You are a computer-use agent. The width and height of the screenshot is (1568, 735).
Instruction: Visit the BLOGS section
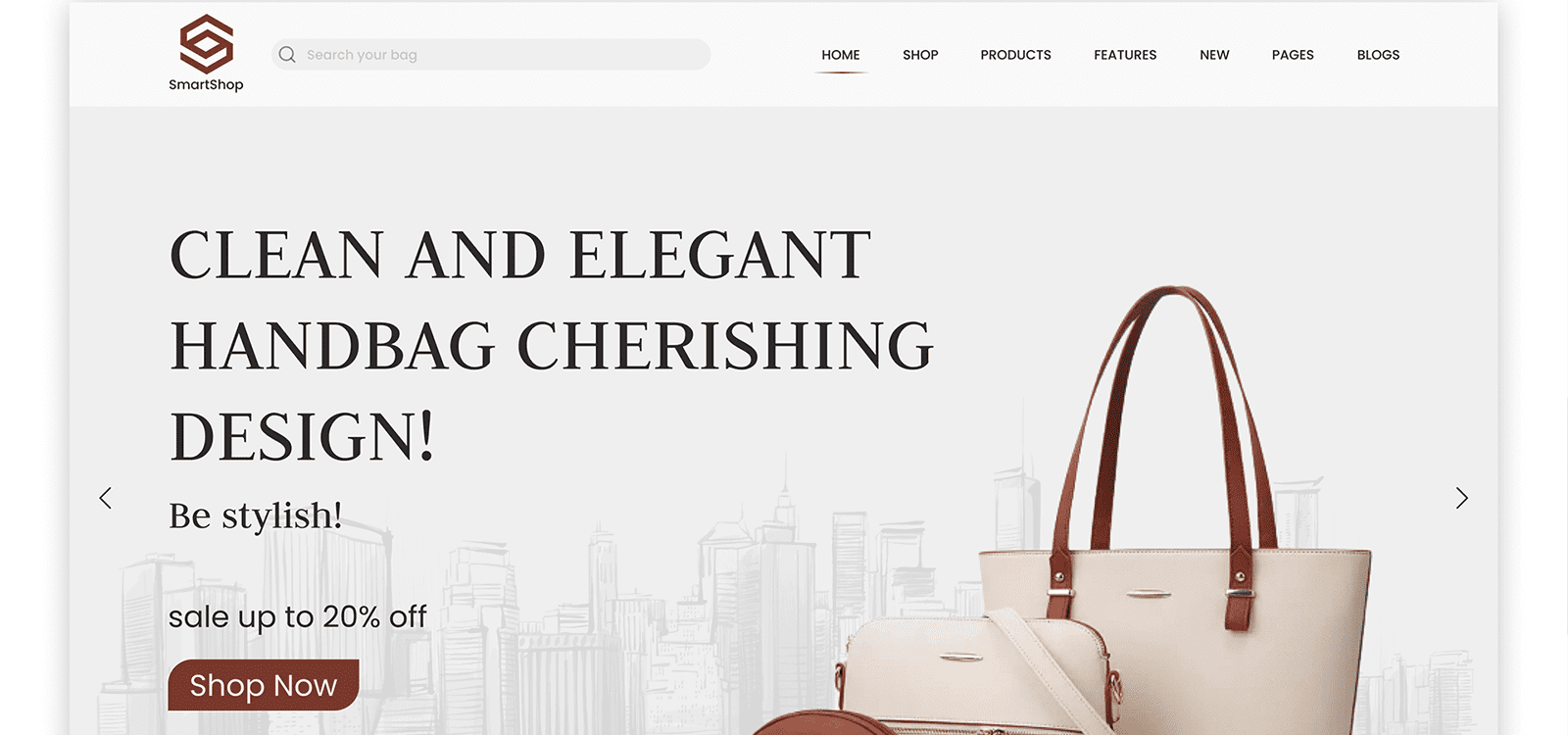coord(1378,55)
